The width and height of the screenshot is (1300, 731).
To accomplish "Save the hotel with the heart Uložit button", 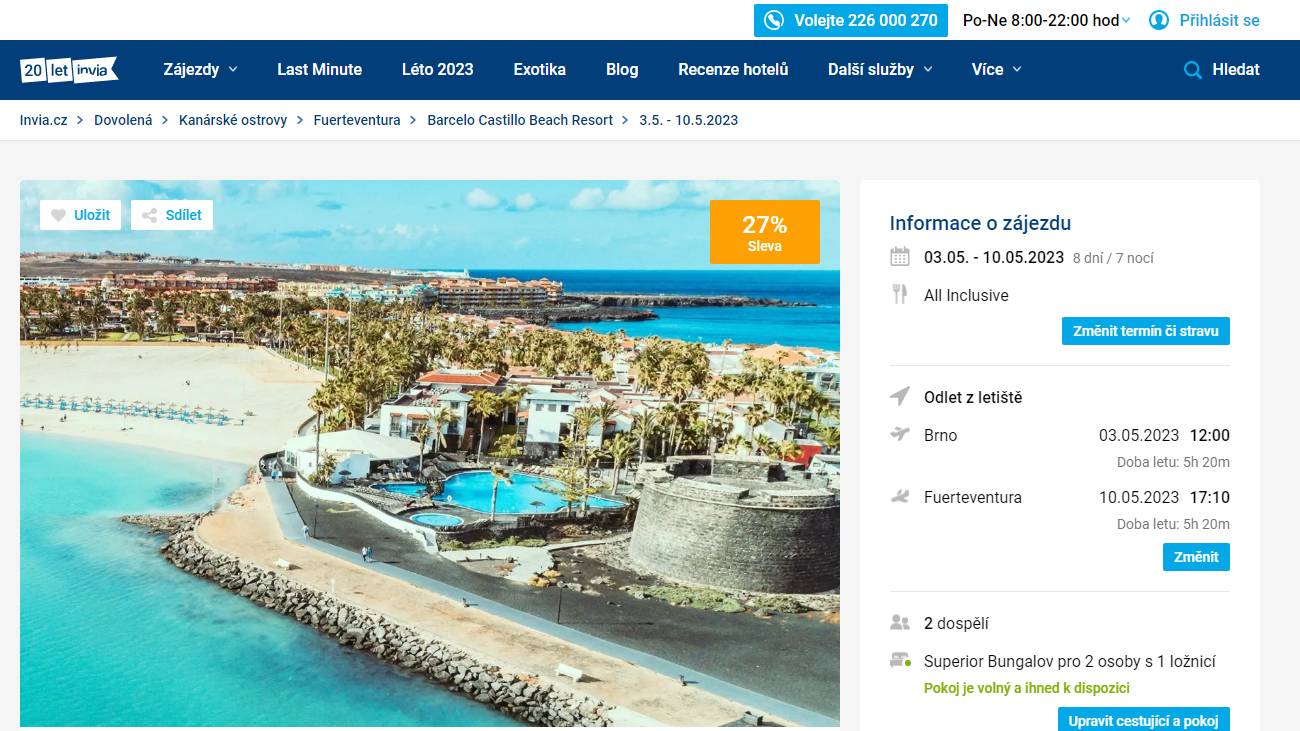I will tap(80, 215).
